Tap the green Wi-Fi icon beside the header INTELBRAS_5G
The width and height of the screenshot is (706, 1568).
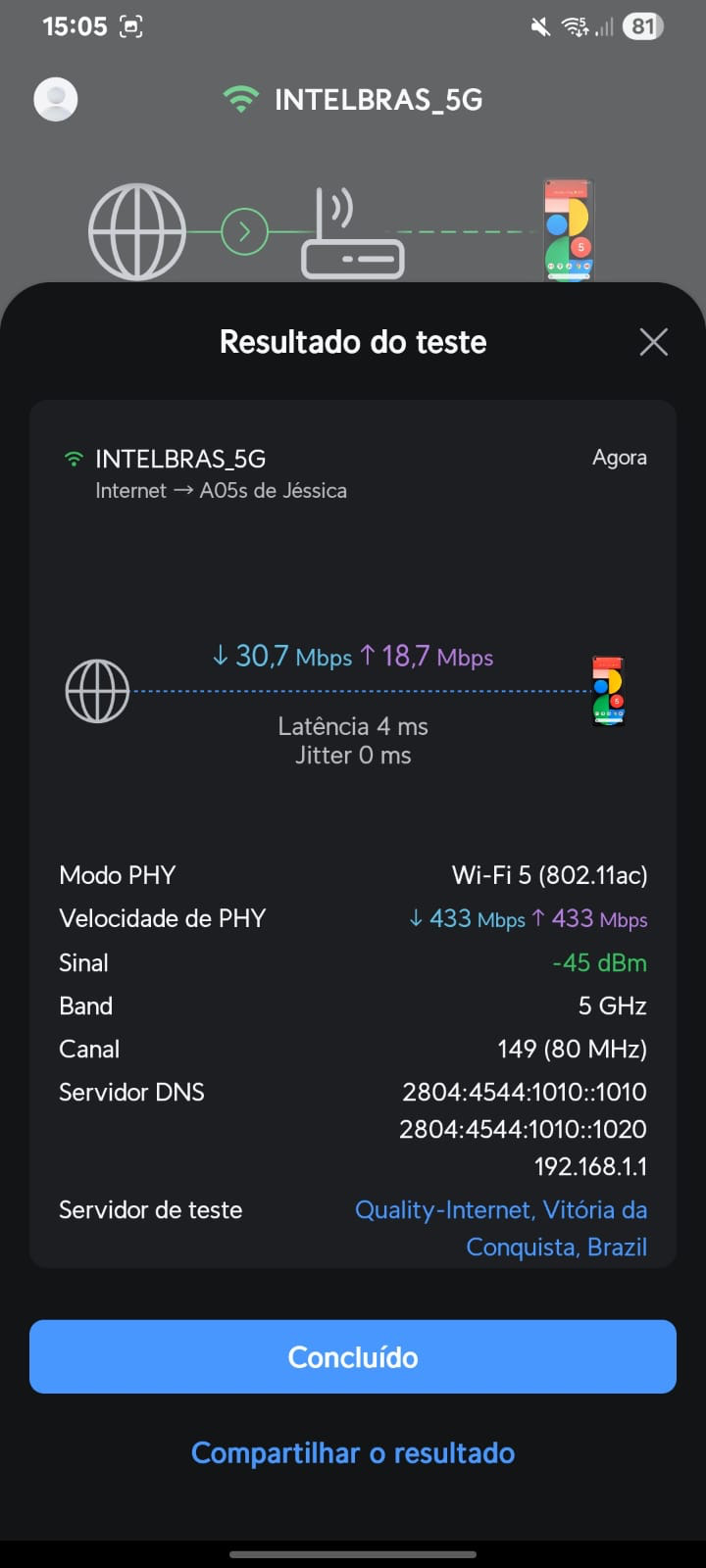point(240,99)
